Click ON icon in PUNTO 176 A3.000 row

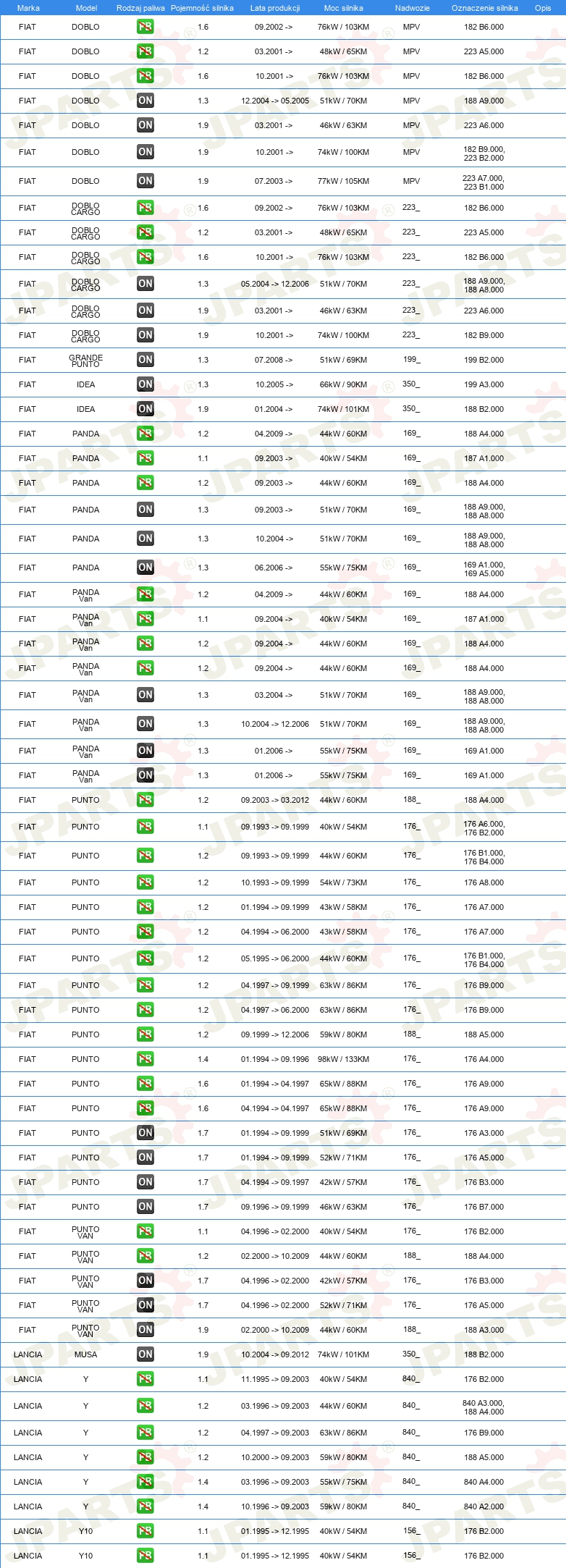point(145,1133)
